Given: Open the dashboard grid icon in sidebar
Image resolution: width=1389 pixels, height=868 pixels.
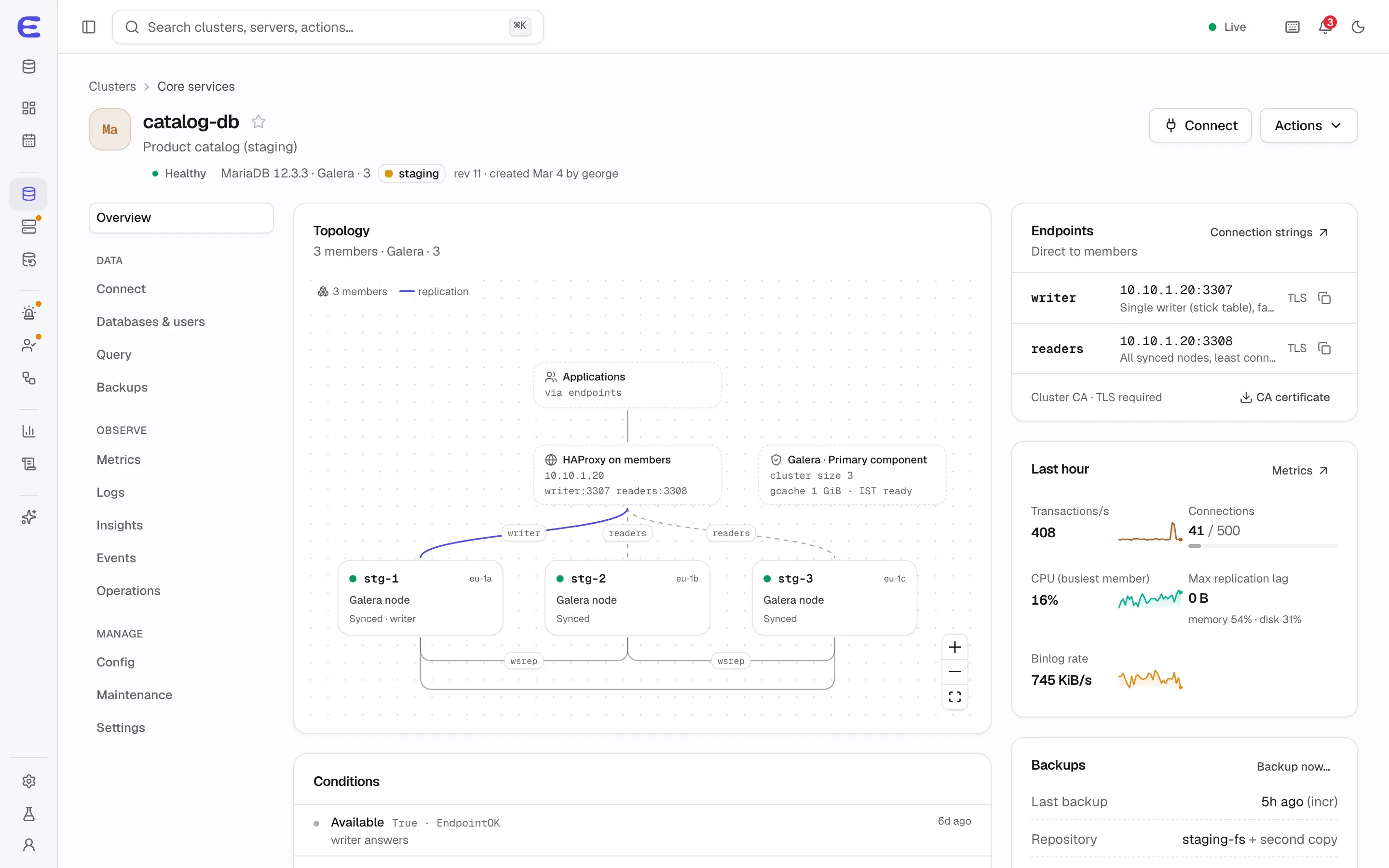Looking at the screenshot, I should (29, 108).
